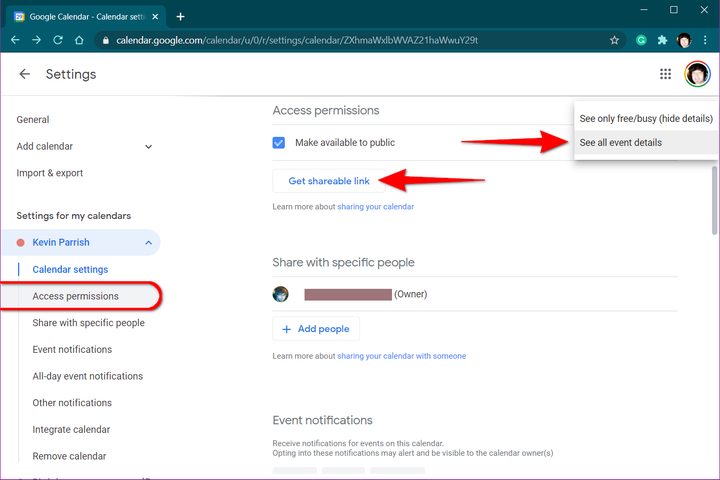Click the Settings for my calendars heading
The width and height of the screenshot is (720, 480).
click(73, 216)
